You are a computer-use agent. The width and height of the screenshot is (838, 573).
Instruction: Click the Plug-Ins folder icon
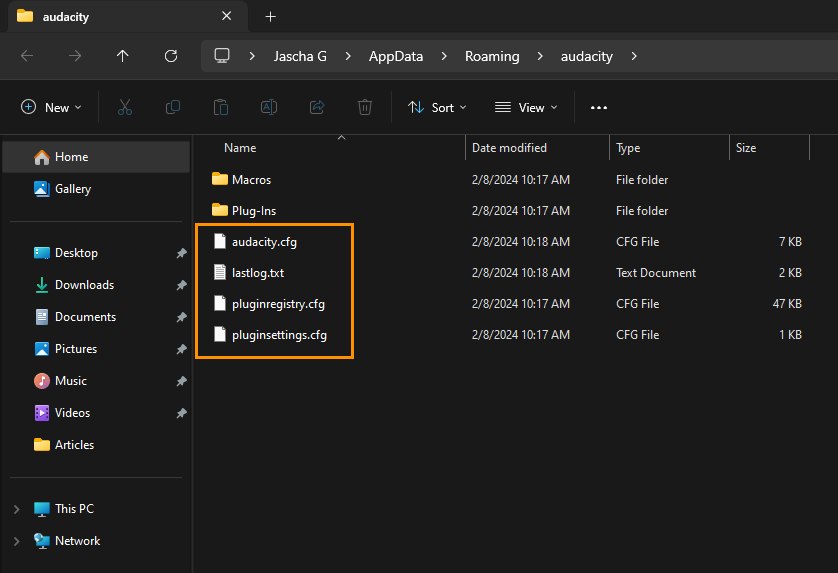220,210
